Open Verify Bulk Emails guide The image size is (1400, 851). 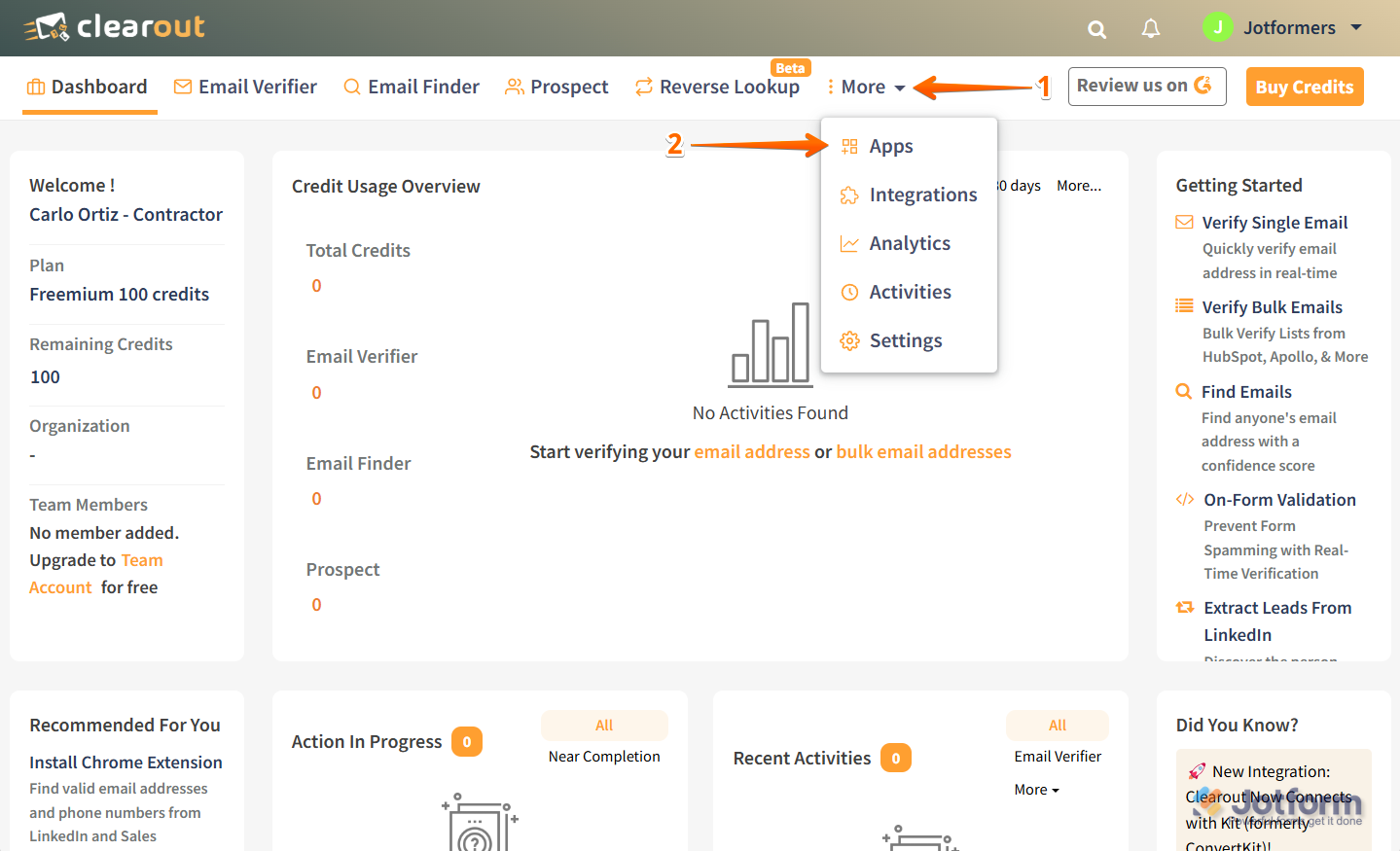click(1272, 307)
